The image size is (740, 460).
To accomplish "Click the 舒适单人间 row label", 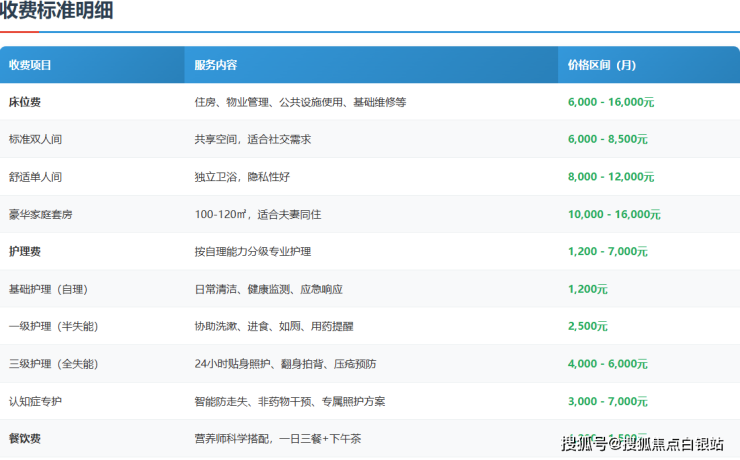I will 35,177.
